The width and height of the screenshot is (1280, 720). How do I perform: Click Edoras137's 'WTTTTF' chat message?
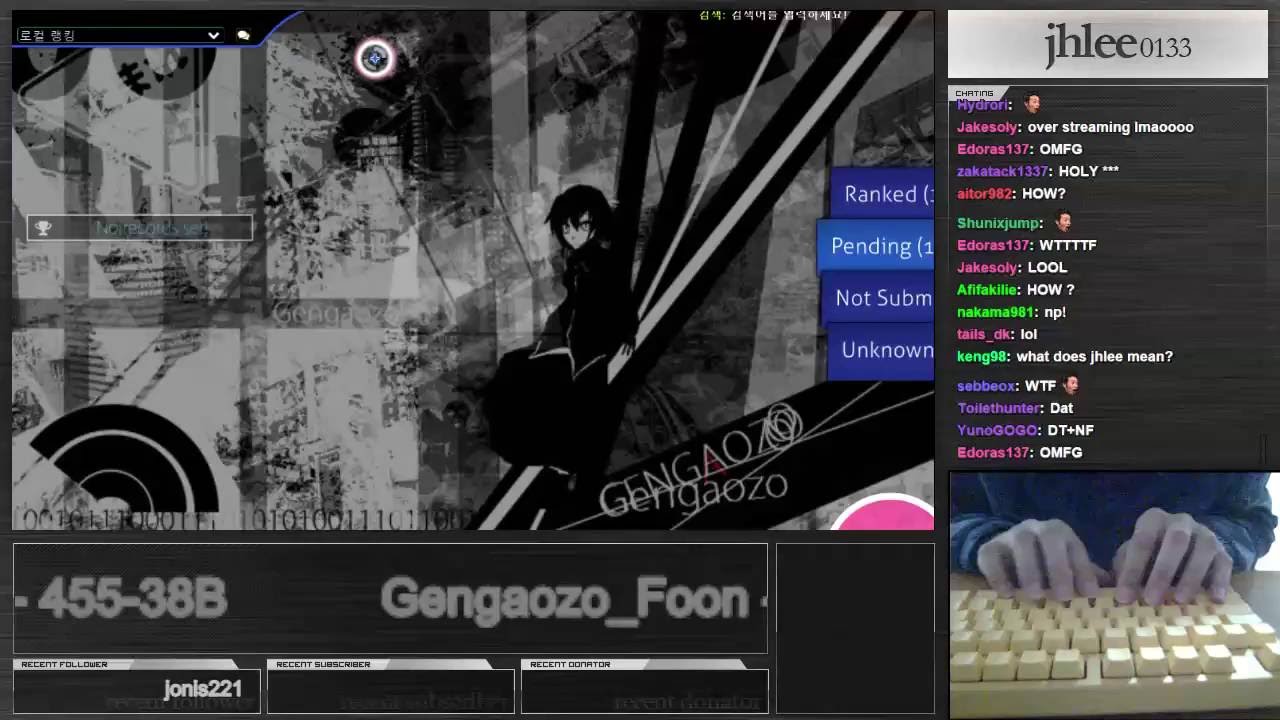click(1068, 245)
